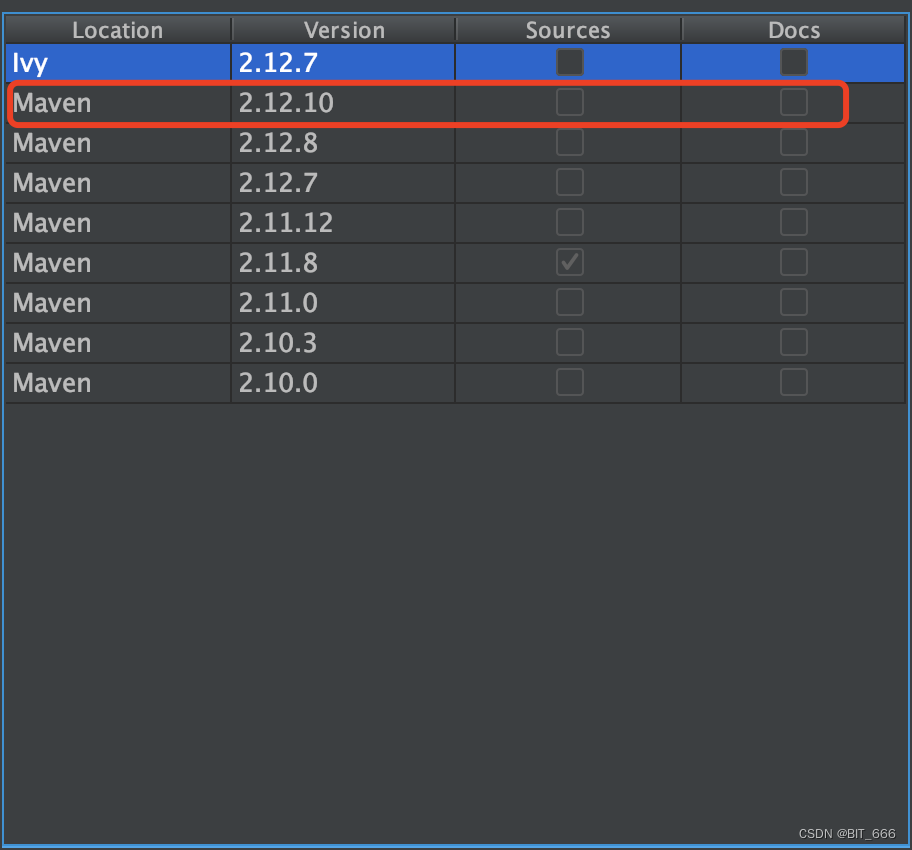The height and width of the screenshot is (850, 912).
Task: Toggle Sources checkbox for Maven 2.10.0
Action: click(569, 382)
